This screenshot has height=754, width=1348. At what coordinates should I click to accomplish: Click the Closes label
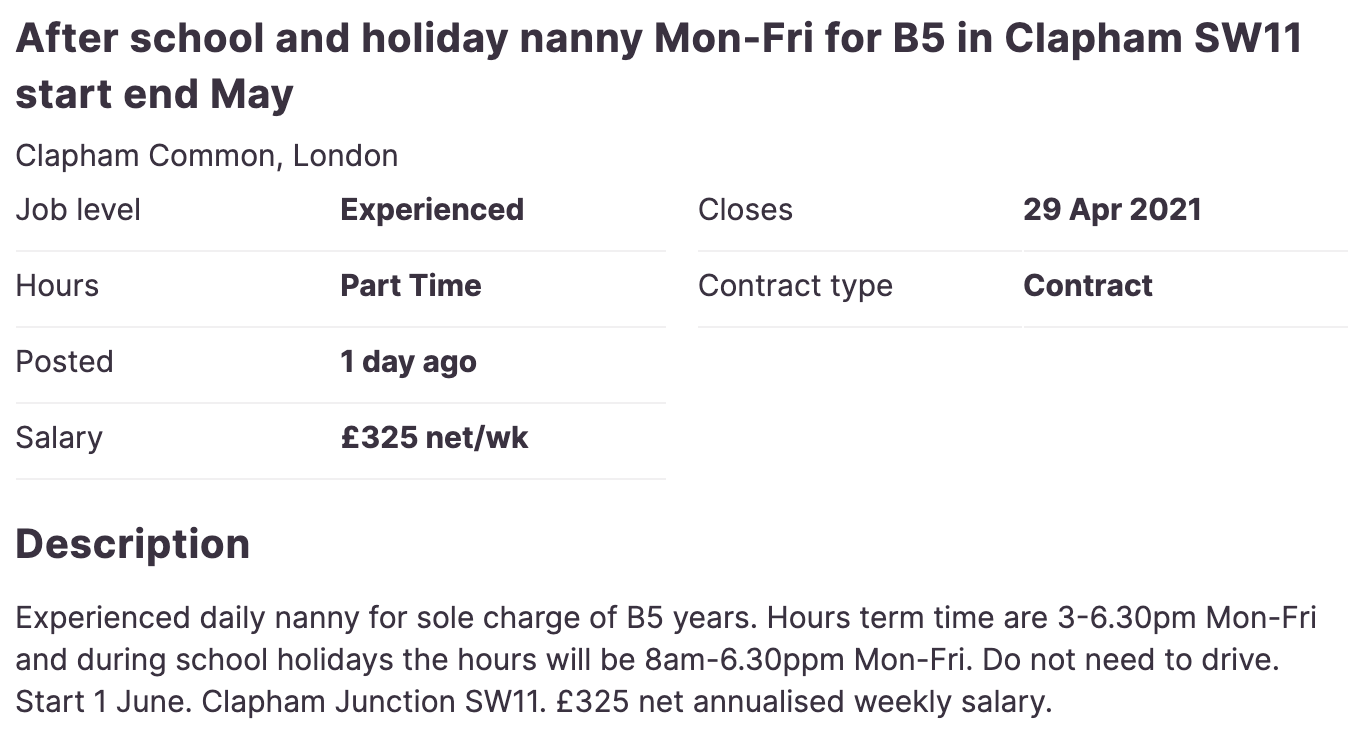745,210
